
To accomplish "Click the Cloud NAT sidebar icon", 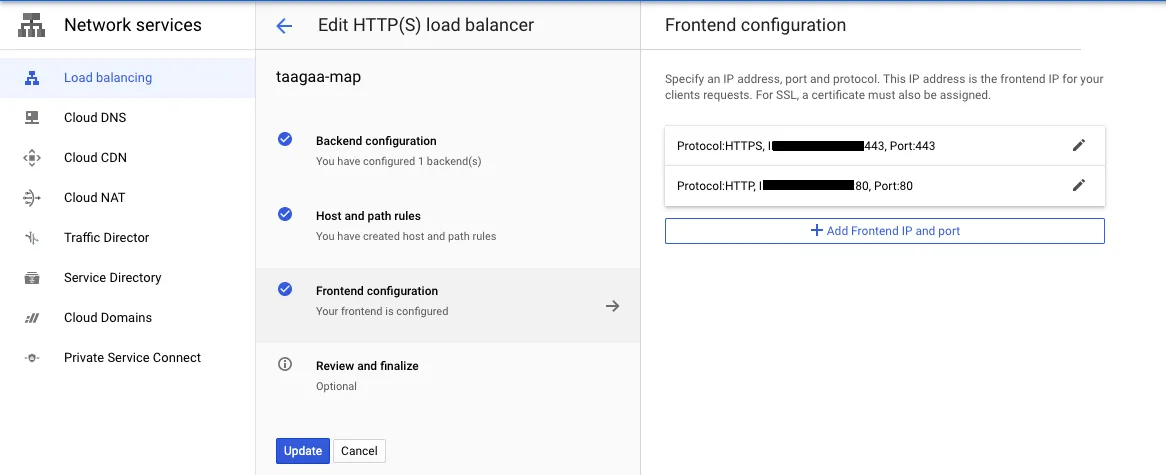I will (x=32, y=198).
